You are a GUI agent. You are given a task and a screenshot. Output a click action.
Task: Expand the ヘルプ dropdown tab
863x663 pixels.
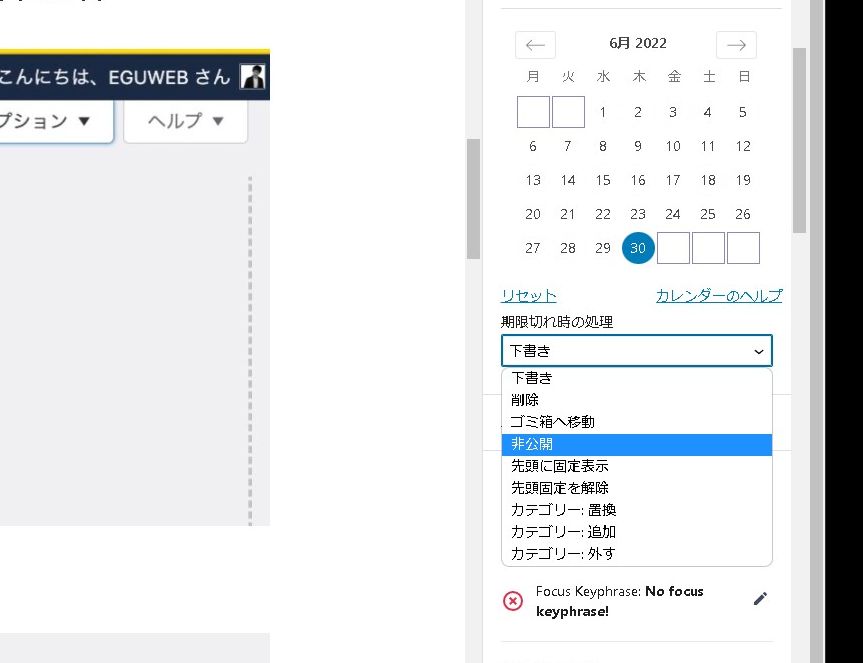coord(185,121)
